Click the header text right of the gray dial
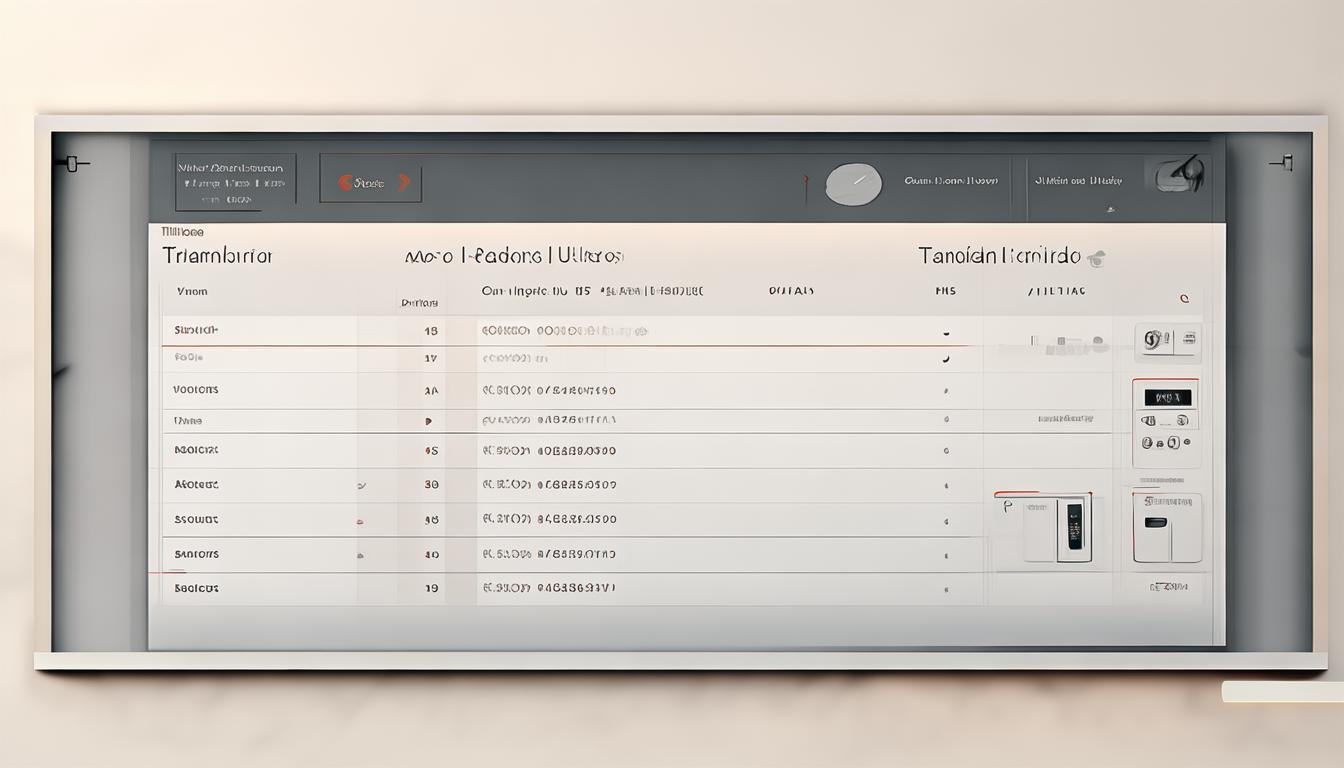The height and width of the screenshot is (768, 1344). [950, 181]
